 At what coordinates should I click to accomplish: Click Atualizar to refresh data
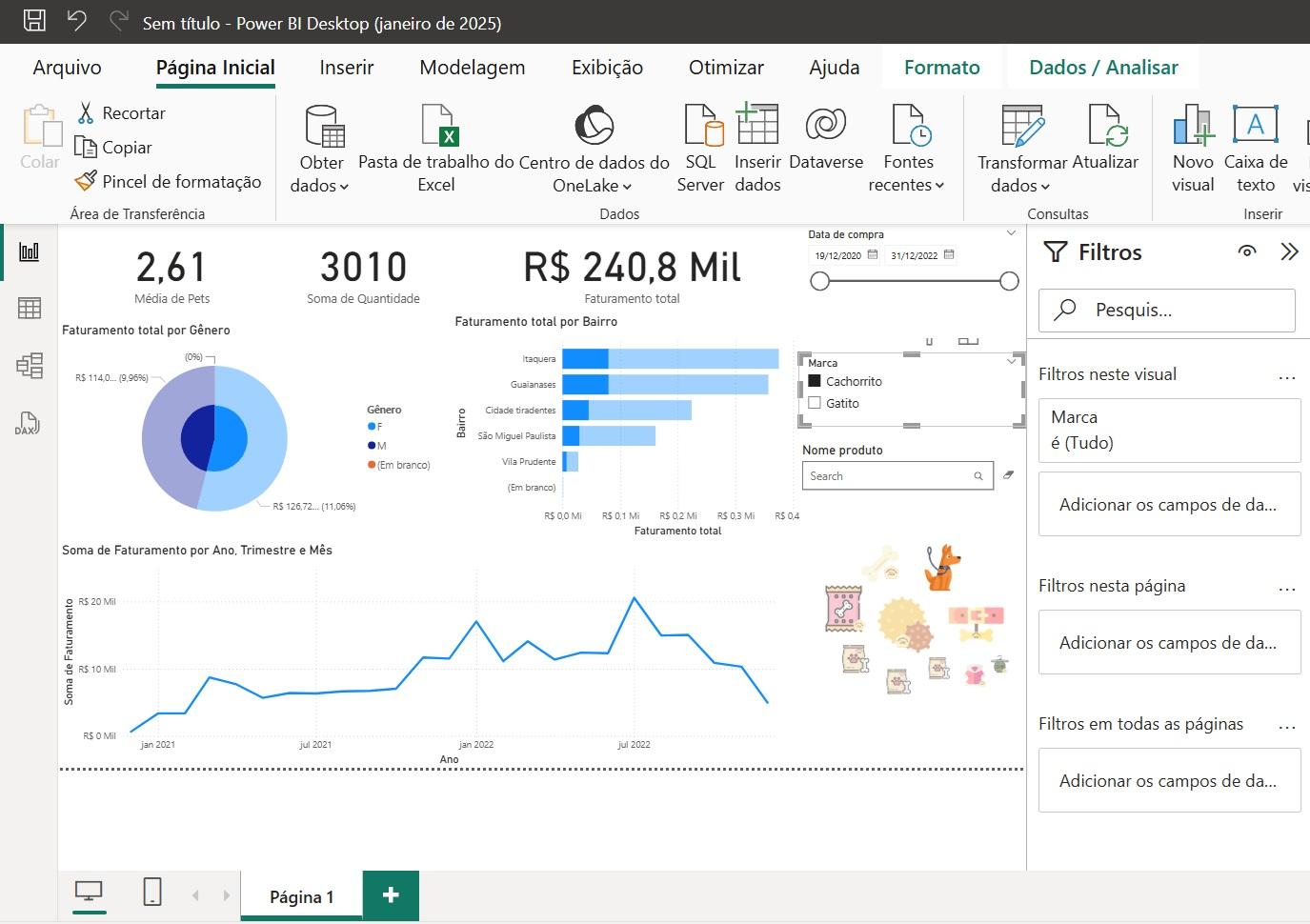point(1105,138)
